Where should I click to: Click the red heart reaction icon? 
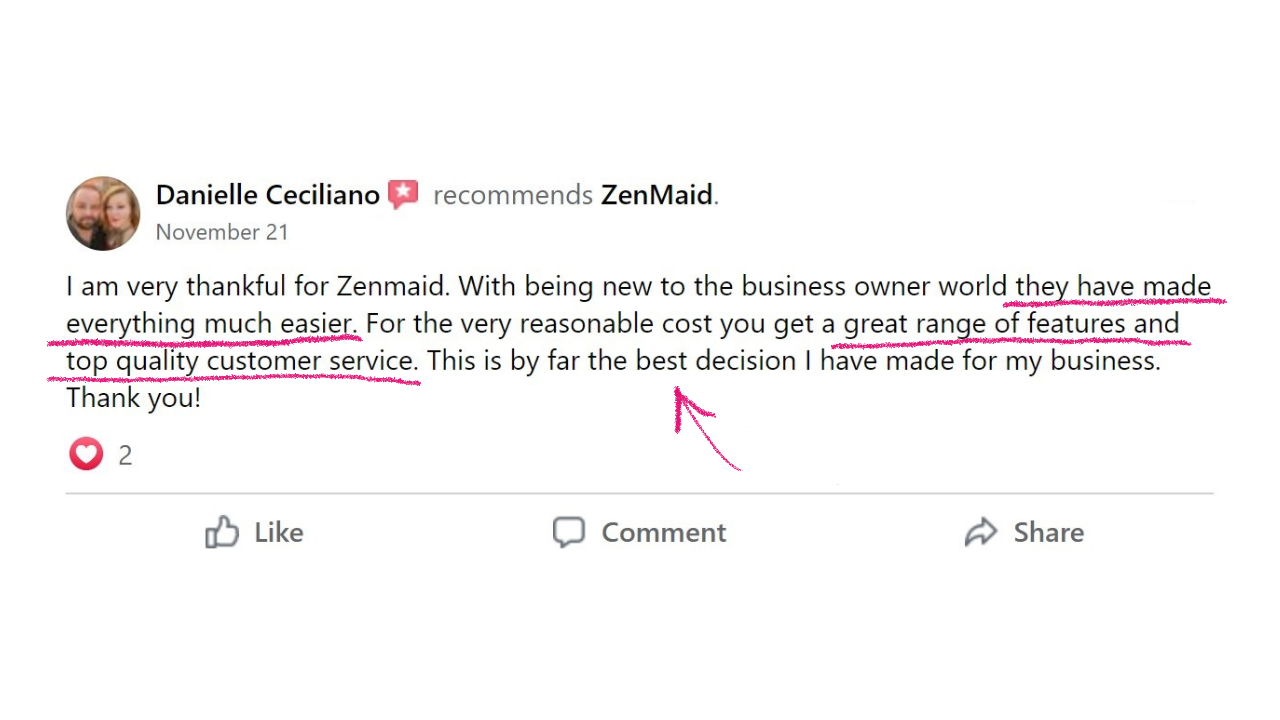pos(86,455)
